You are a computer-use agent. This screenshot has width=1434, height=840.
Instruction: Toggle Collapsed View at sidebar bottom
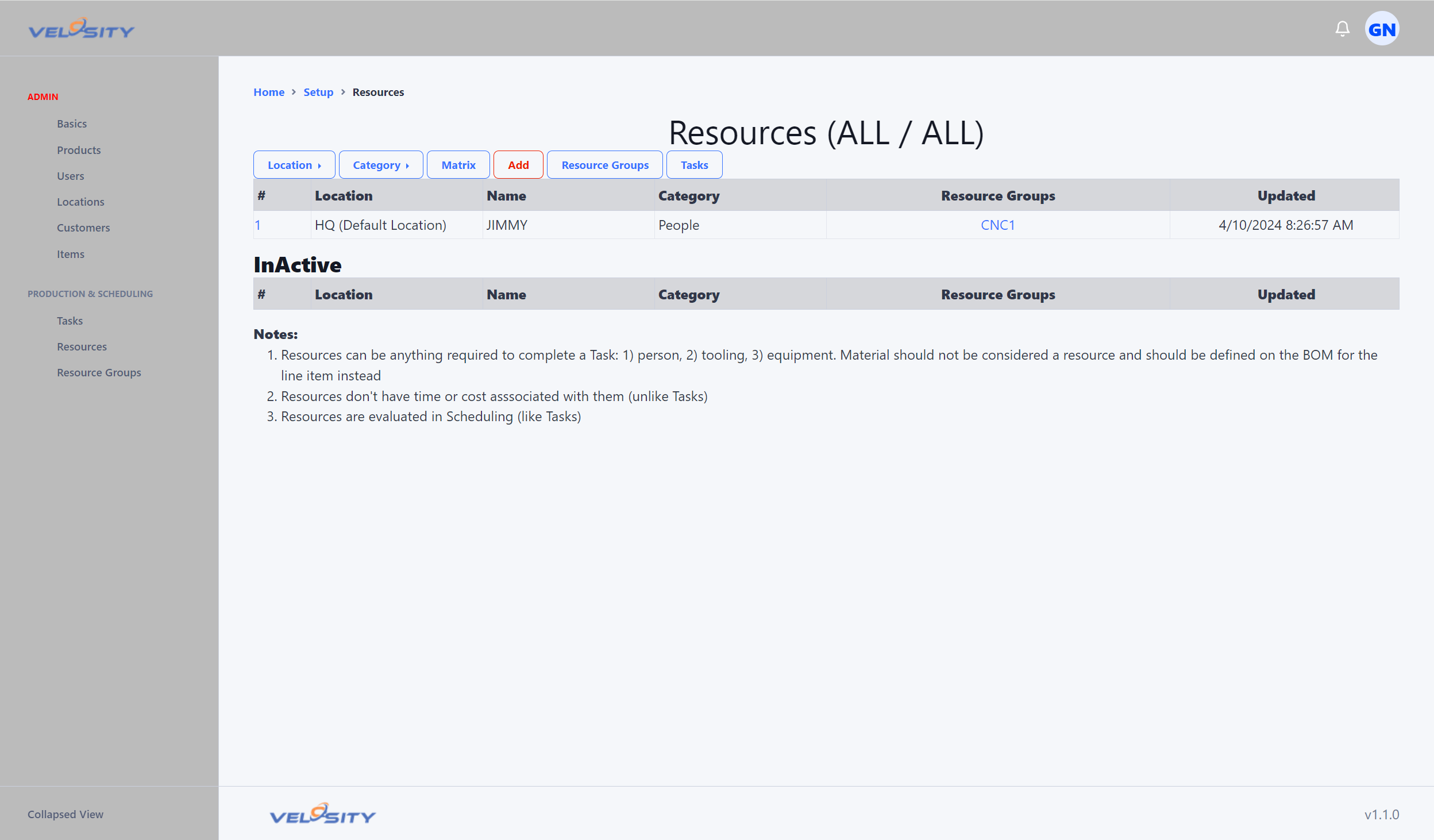pyautogui.click(x=65, y=814)
